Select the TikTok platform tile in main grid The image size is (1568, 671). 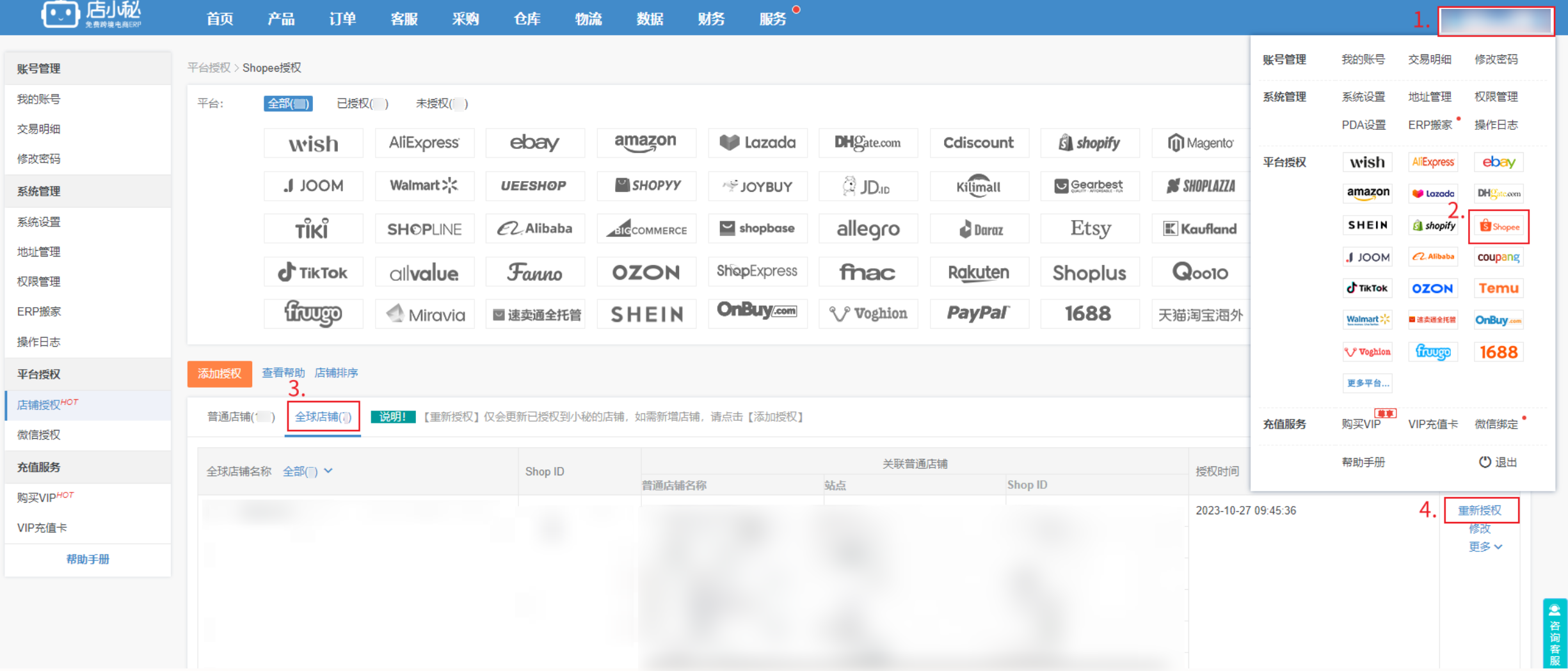point(313,272)
